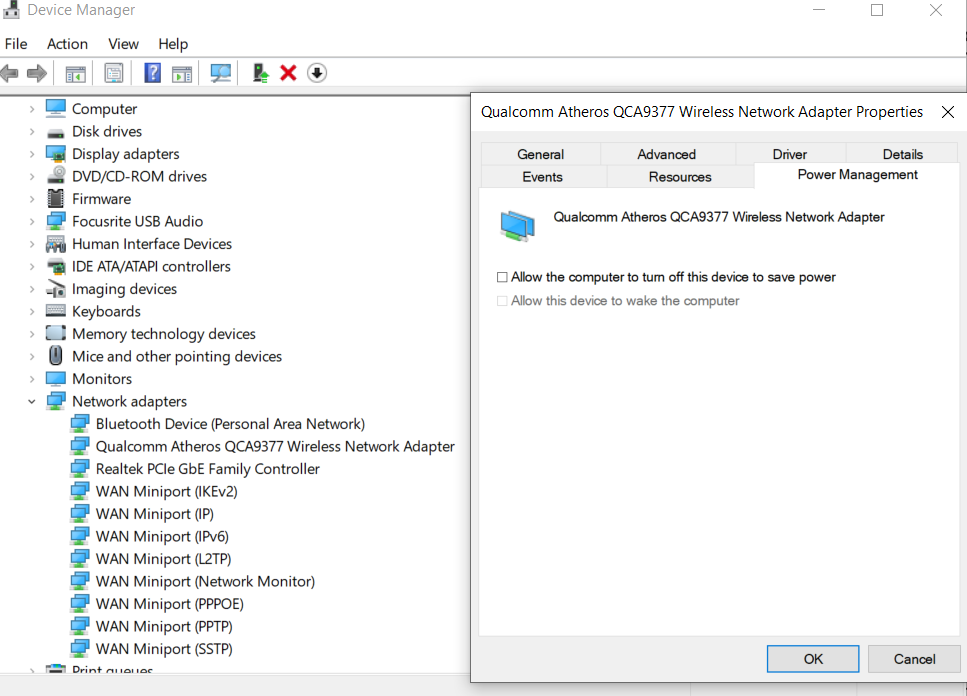Scan for hardware changes toolbar icon
Image resolution: width=967 pixels, height=696 pixels.
(x=220, y=73)
